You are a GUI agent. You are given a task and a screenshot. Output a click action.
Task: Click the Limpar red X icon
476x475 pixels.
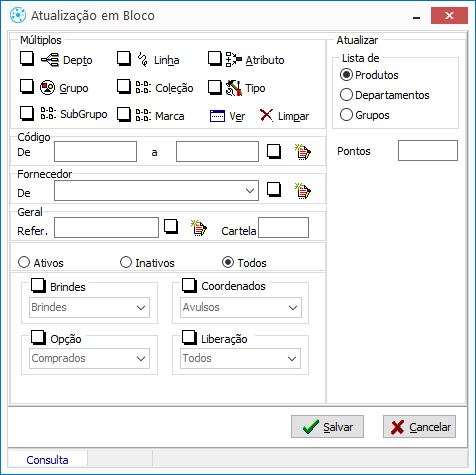266,115
